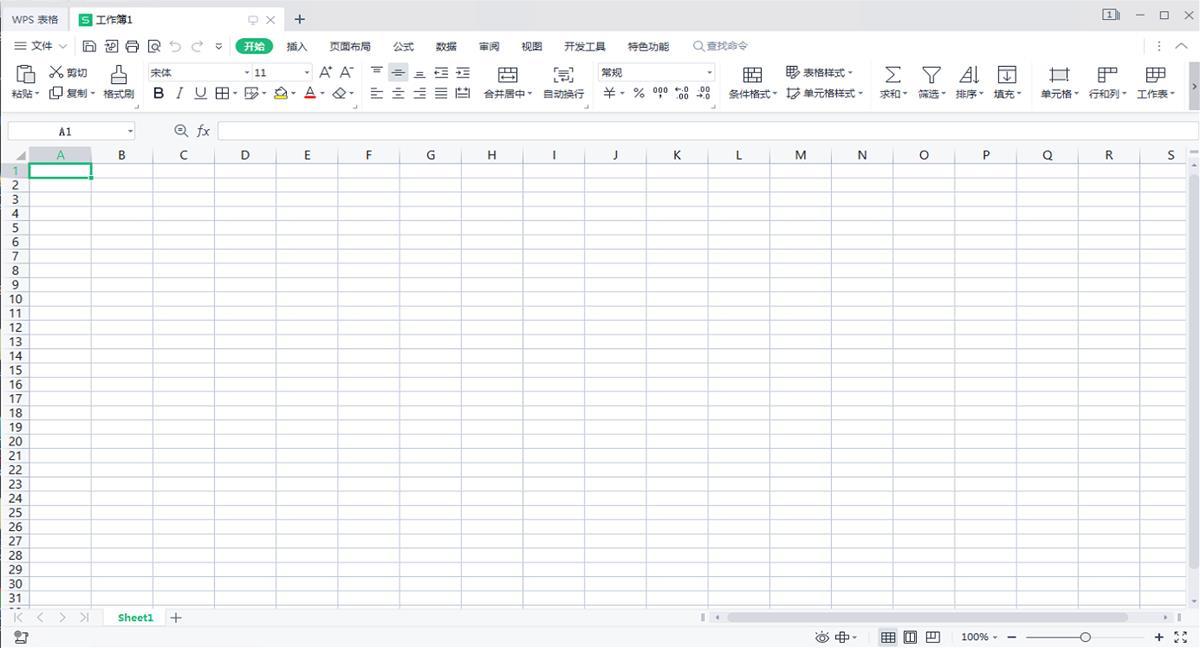Click the Filter funnel icon
The image size is (1200, 648).
(931, 75)
